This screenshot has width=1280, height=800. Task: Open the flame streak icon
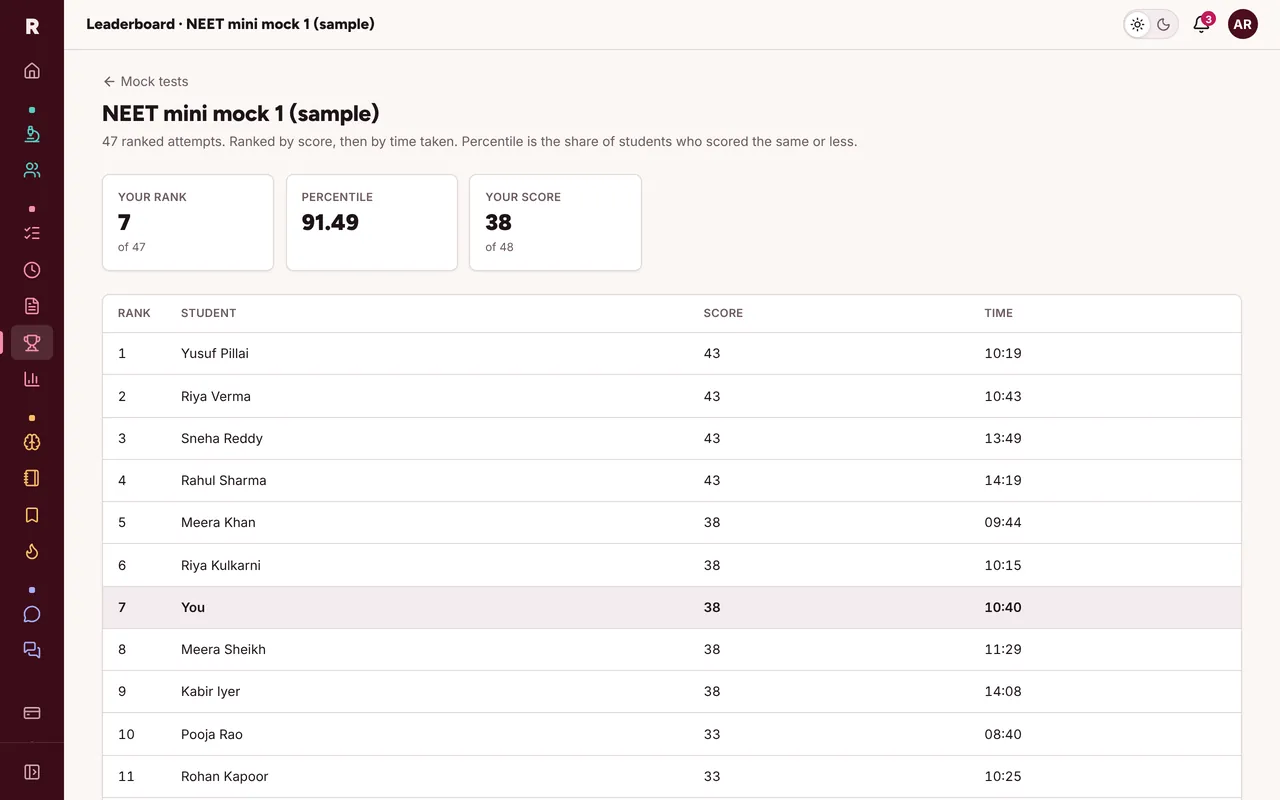coord(32,551)
